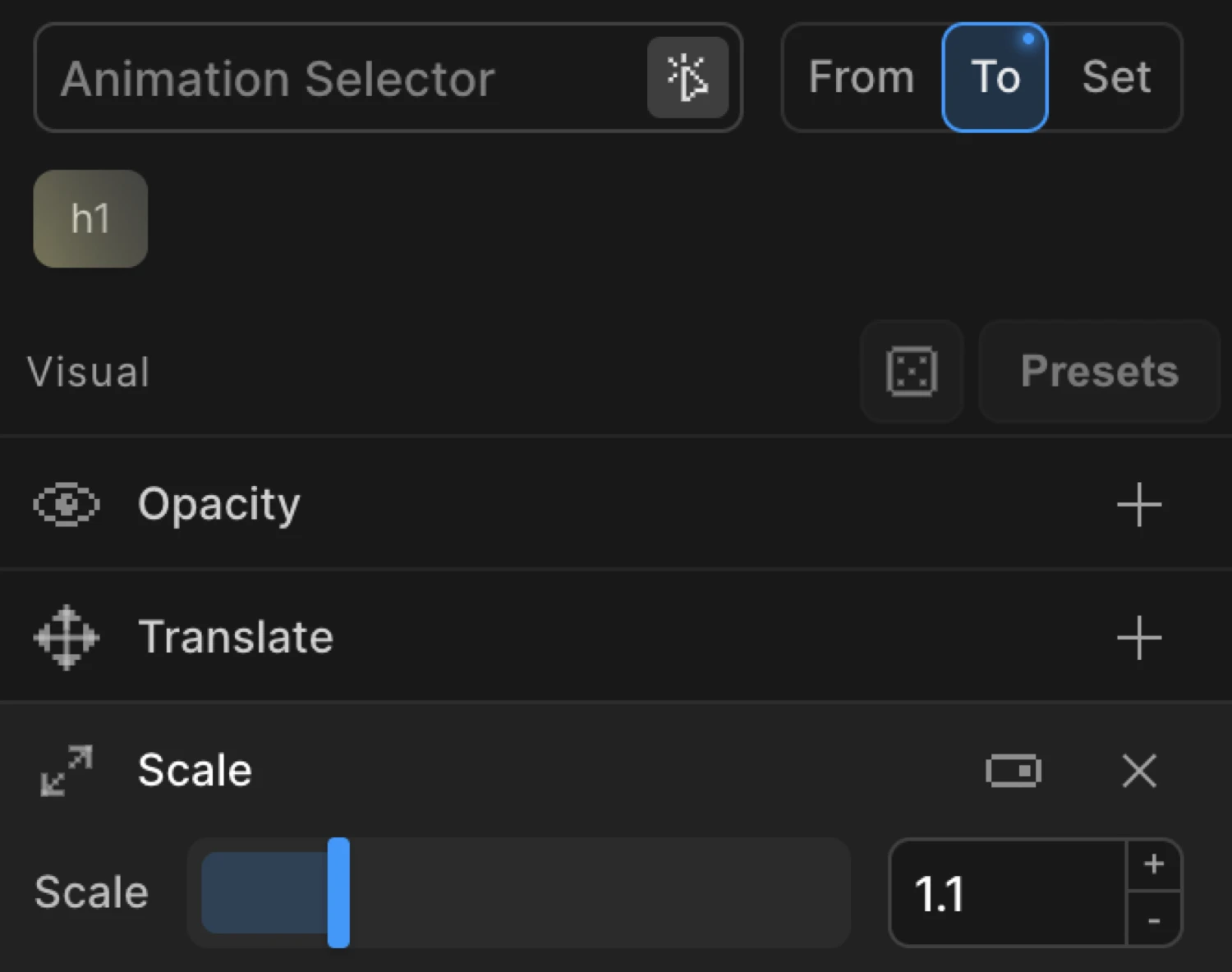Adjust the Scale slider handle
The width and height of the screenshot is (1232, 972).
[338, 892]
